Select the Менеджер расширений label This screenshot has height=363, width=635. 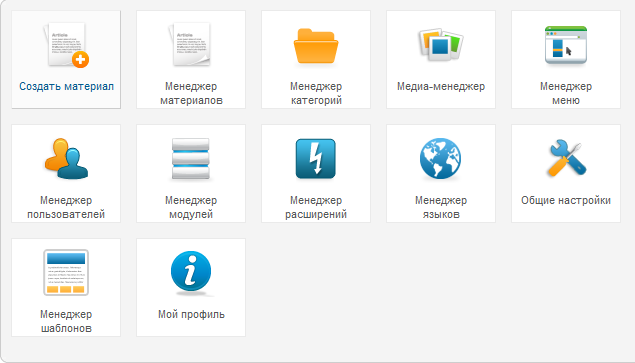(316, 207)
